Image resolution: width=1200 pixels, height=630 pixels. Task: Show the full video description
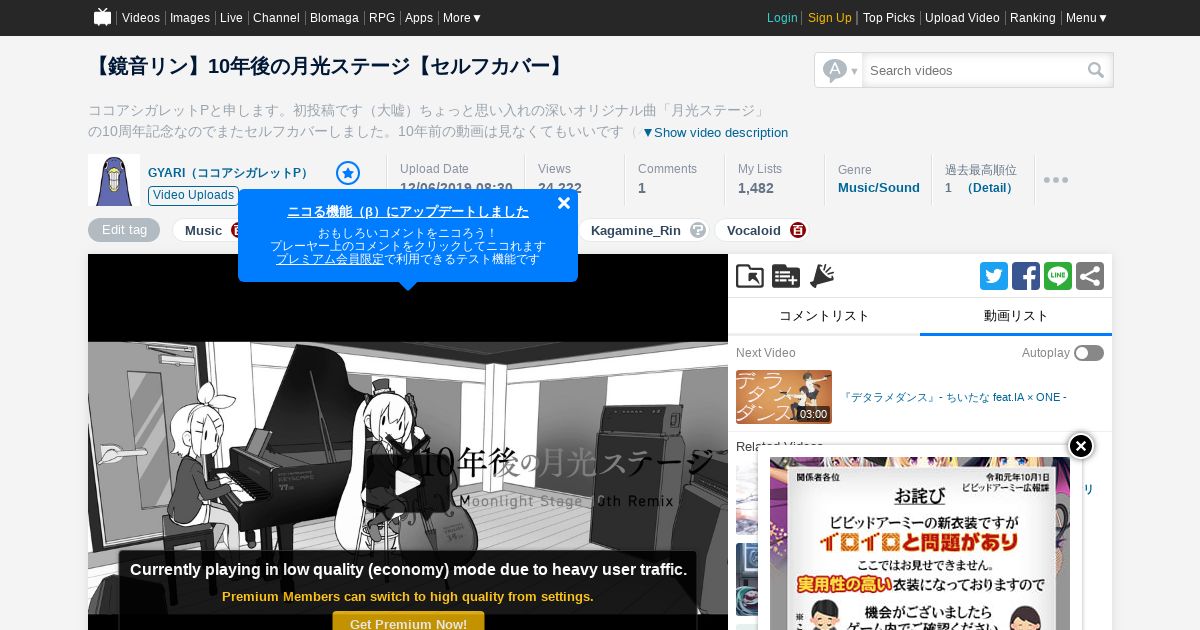(715, 132)
